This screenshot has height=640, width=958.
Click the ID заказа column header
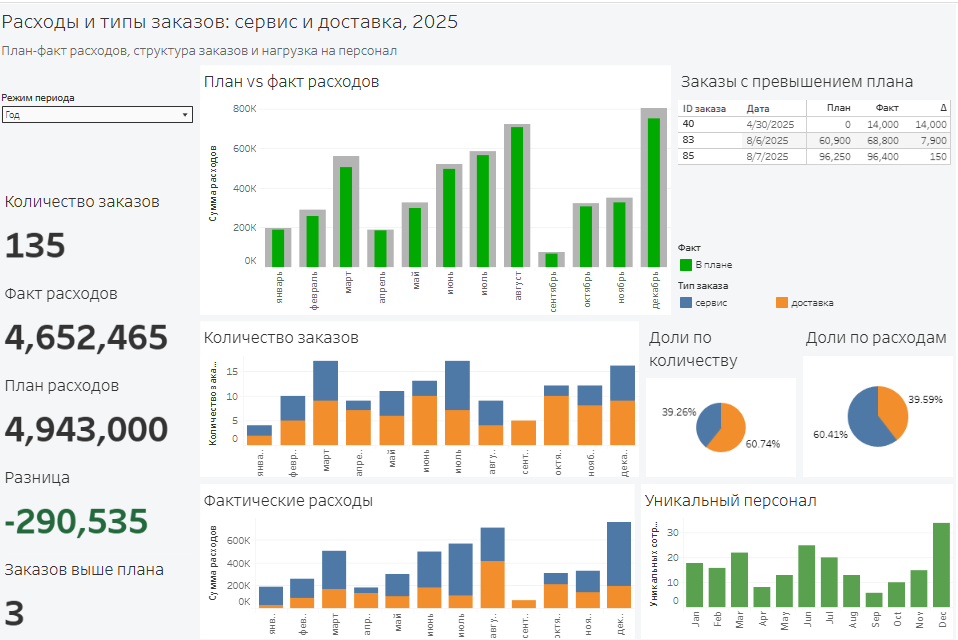[x=704, y=108]
